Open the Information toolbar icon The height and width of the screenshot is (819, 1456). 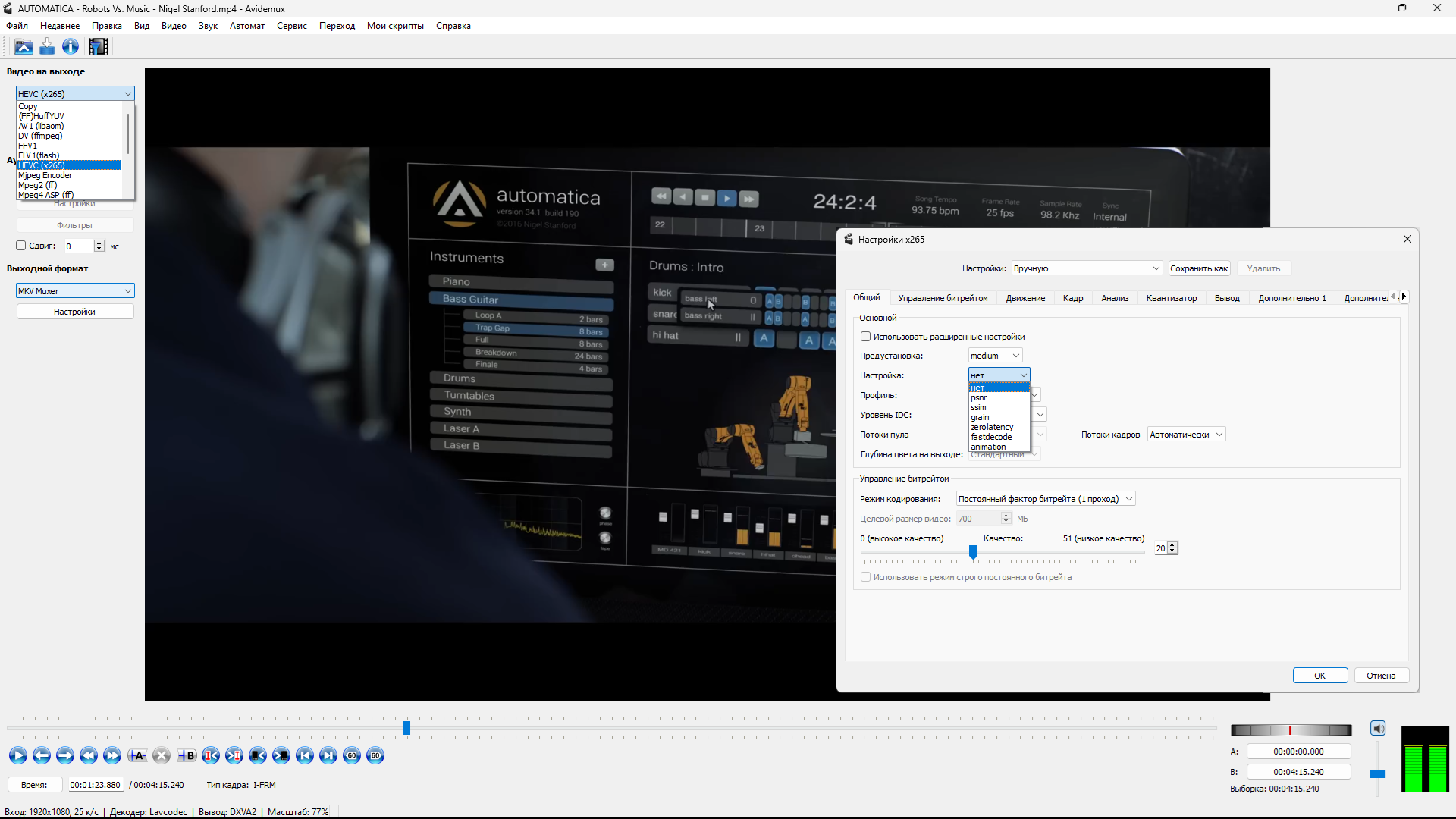tap(71, 47)
